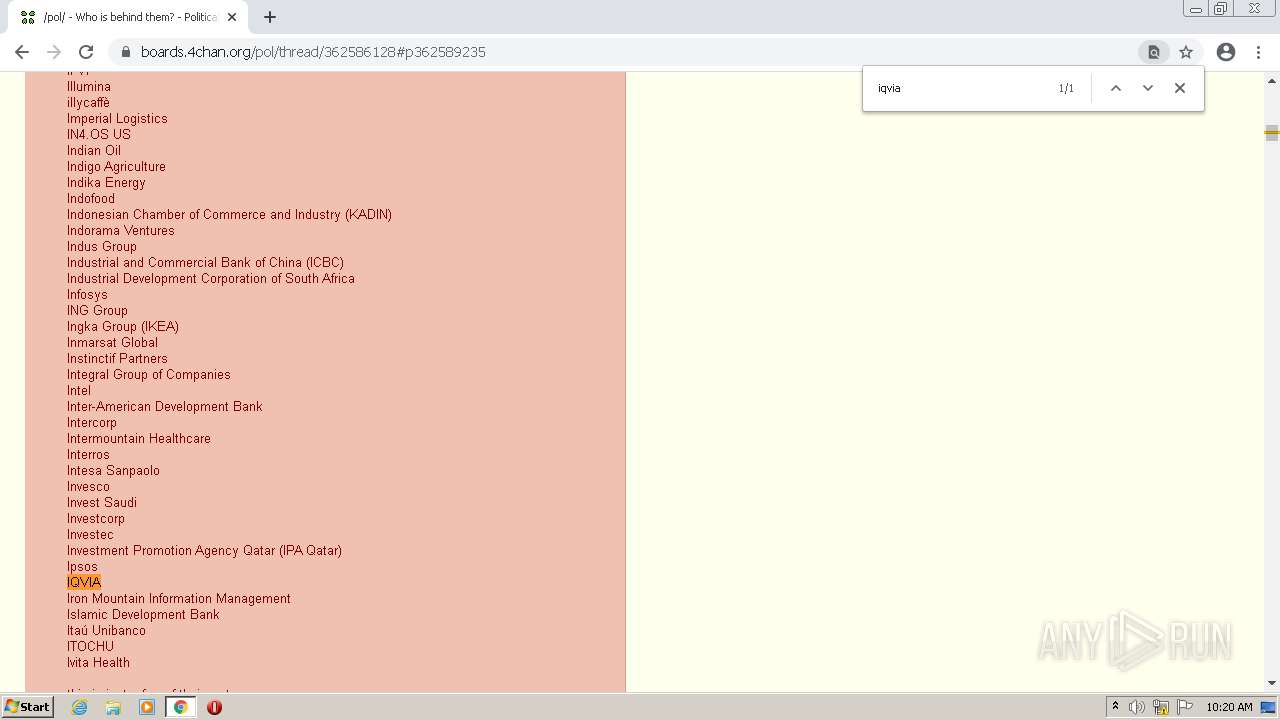Click the illycaffè list entry
Screen dimensions: 1280x720
pyautogui.click(x=88, y=102)
